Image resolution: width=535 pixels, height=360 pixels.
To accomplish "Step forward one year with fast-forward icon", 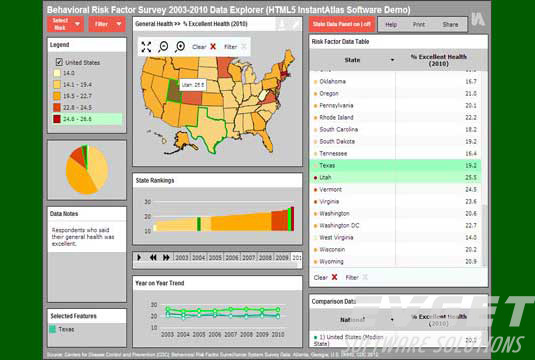I will point(166,257).
